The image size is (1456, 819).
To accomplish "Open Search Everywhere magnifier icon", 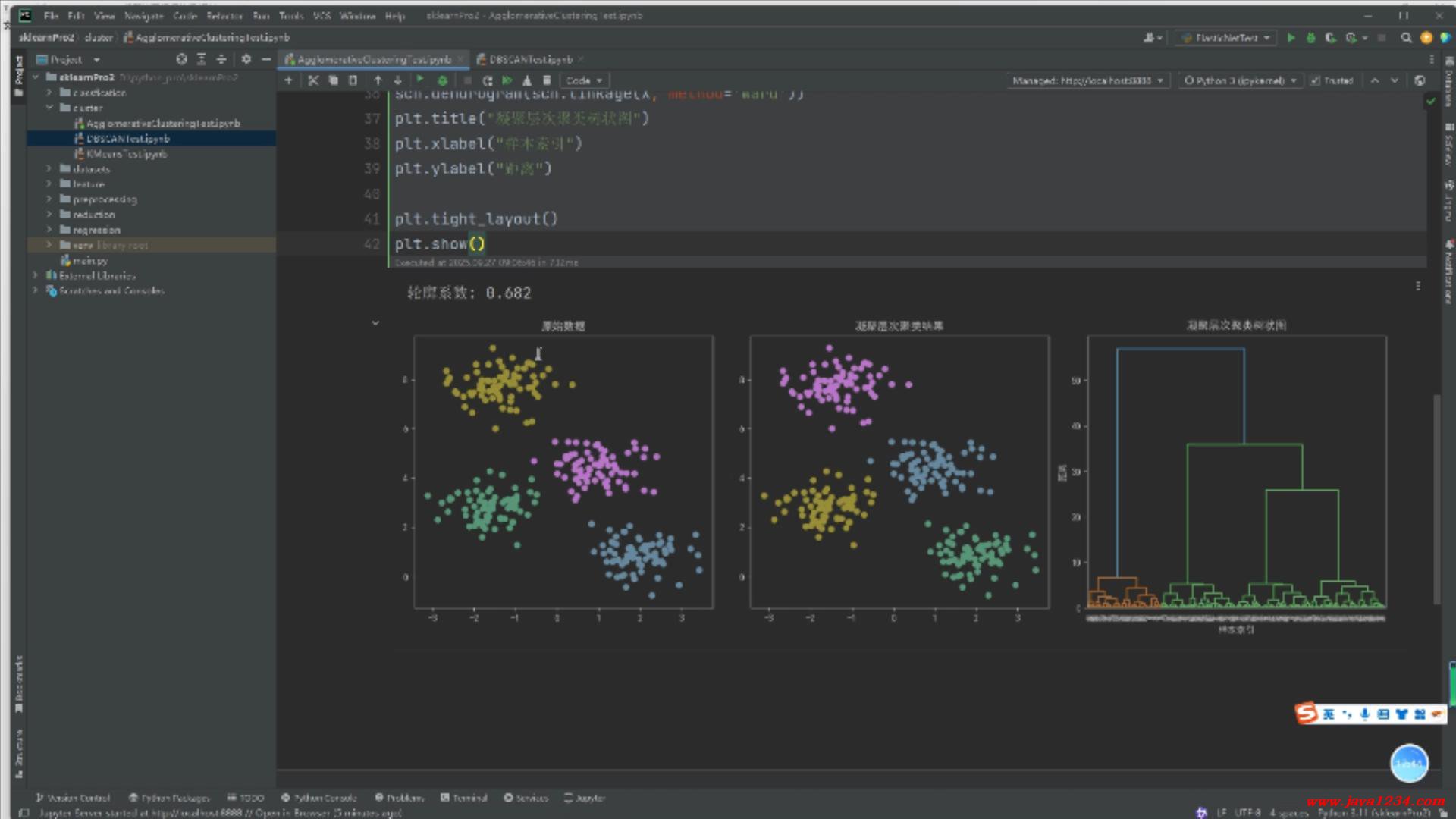I will click(x=1406, y=37).
